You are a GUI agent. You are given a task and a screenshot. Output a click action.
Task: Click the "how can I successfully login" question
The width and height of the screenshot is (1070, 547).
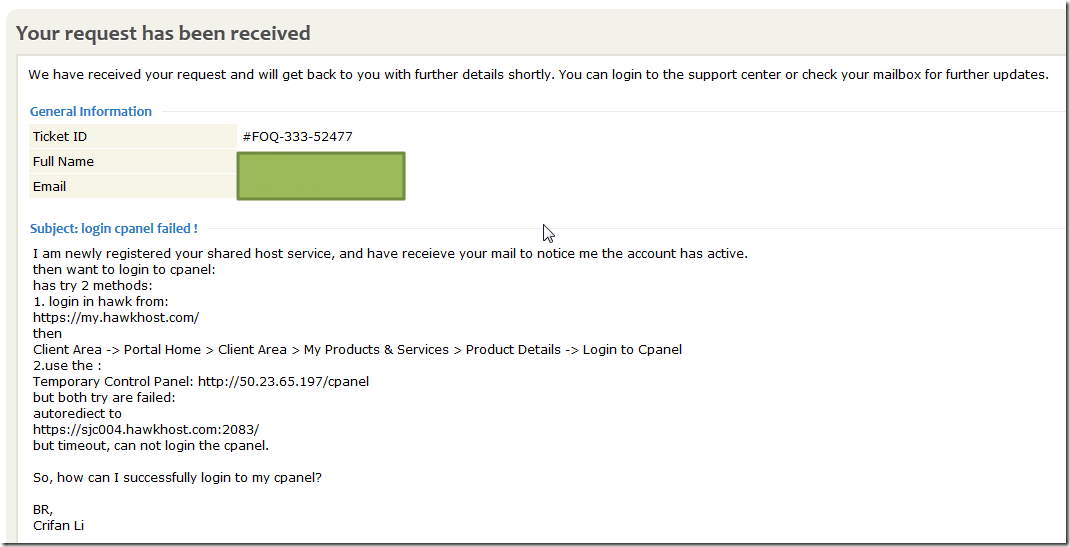pyautogui.click(x=177, y=477)
